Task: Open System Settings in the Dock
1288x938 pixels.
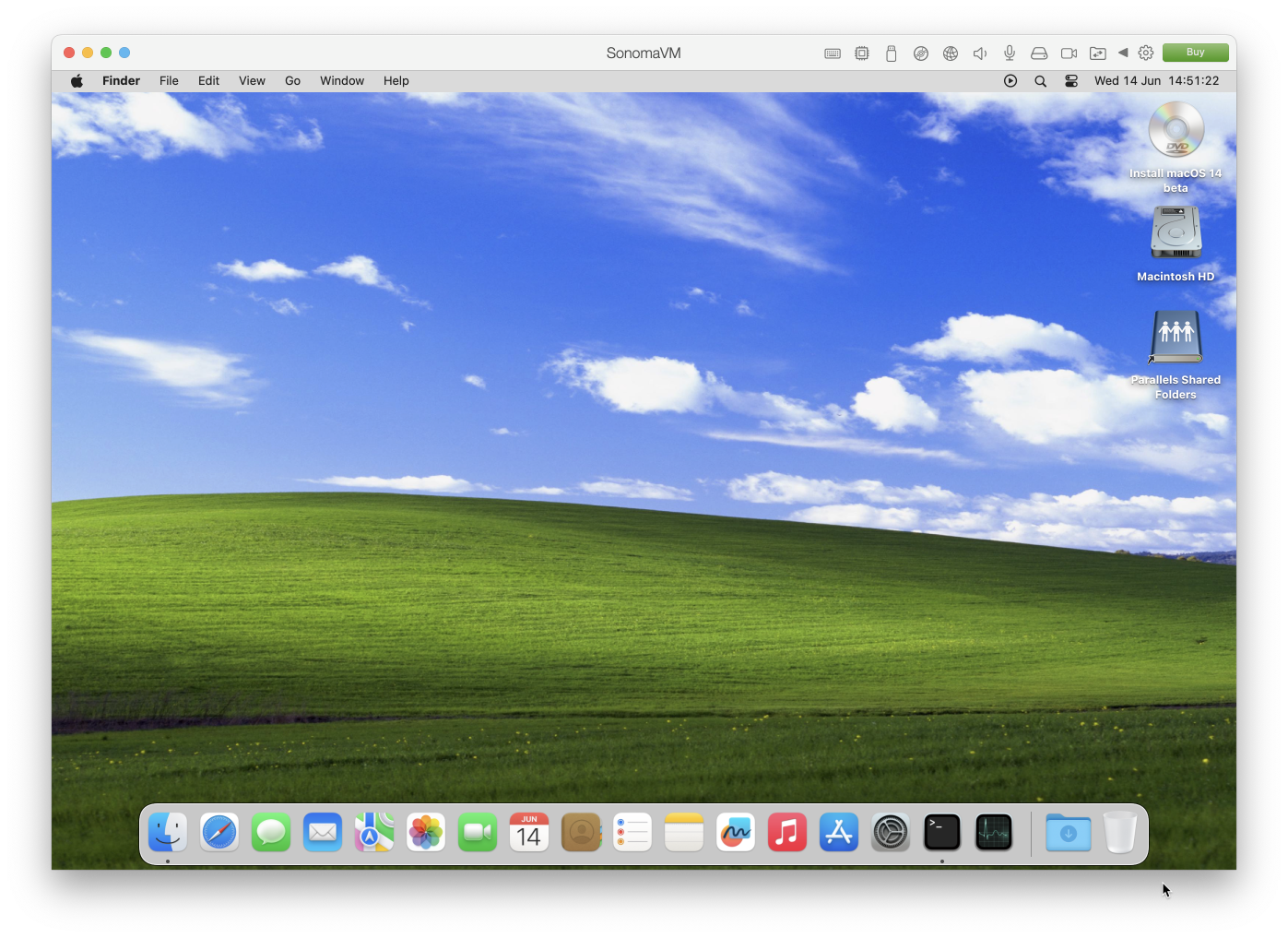Action: [x=891, y=832]
